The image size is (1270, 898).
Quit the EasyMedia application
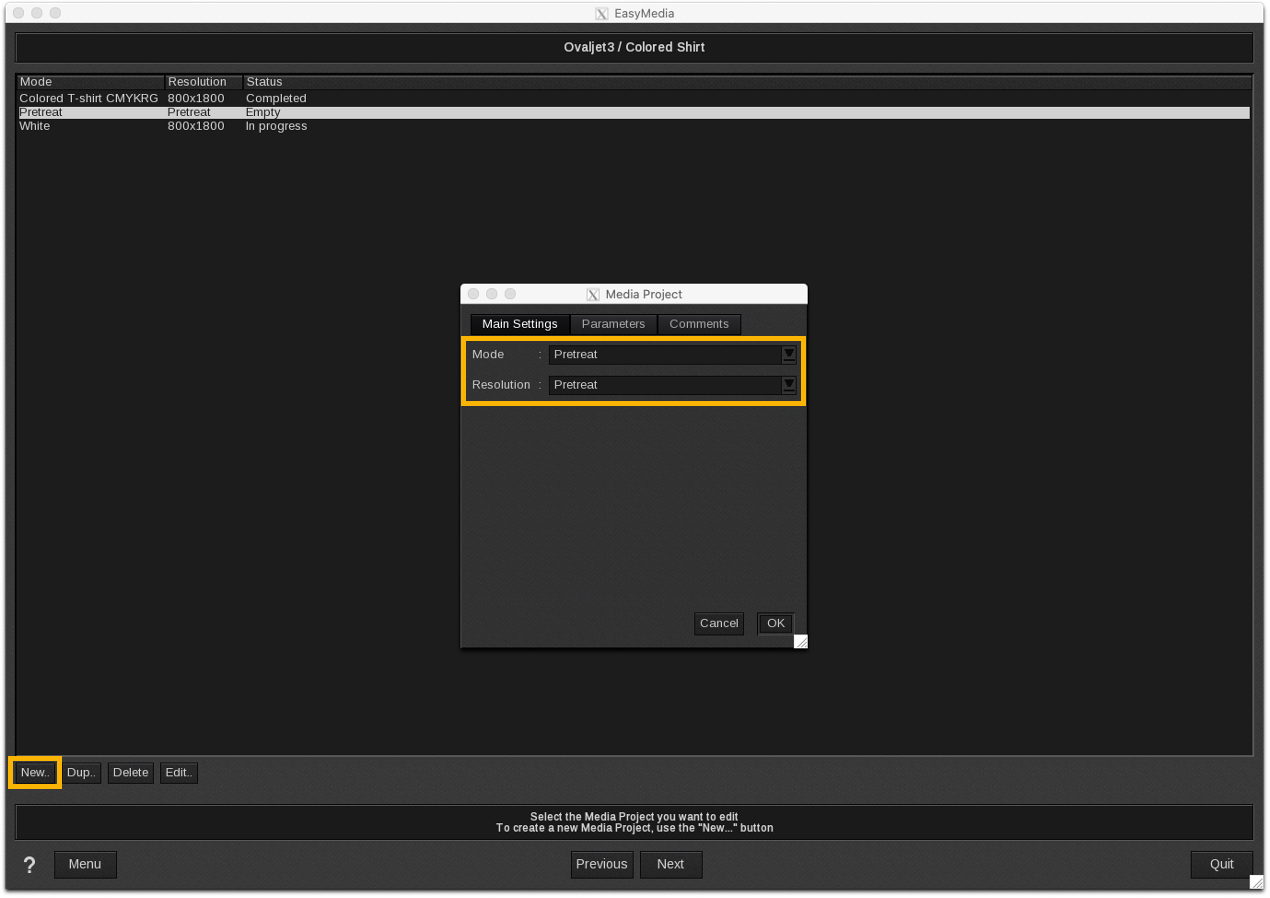pyautogui.click(x=1221, y=864)
